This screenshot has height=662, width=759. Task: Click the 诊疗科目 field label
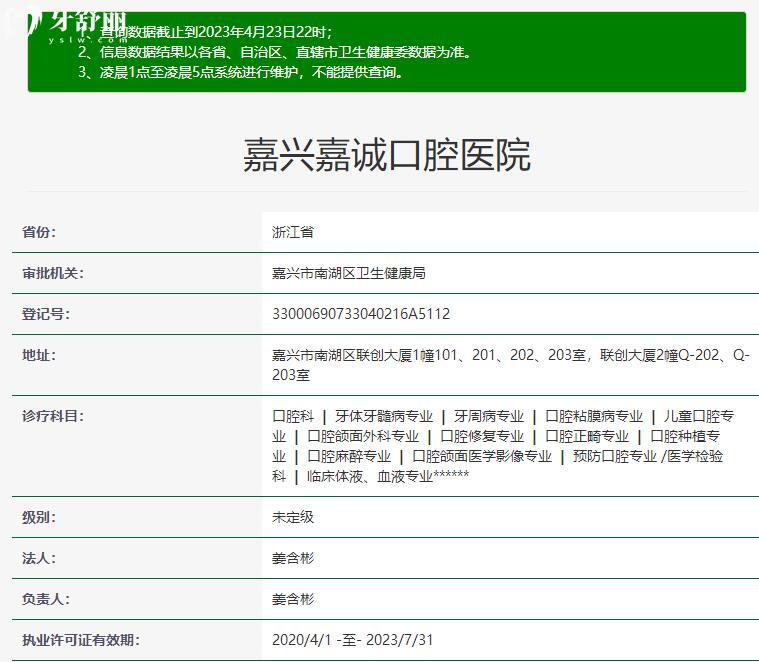pyautogui.click(x=53, y=416)
